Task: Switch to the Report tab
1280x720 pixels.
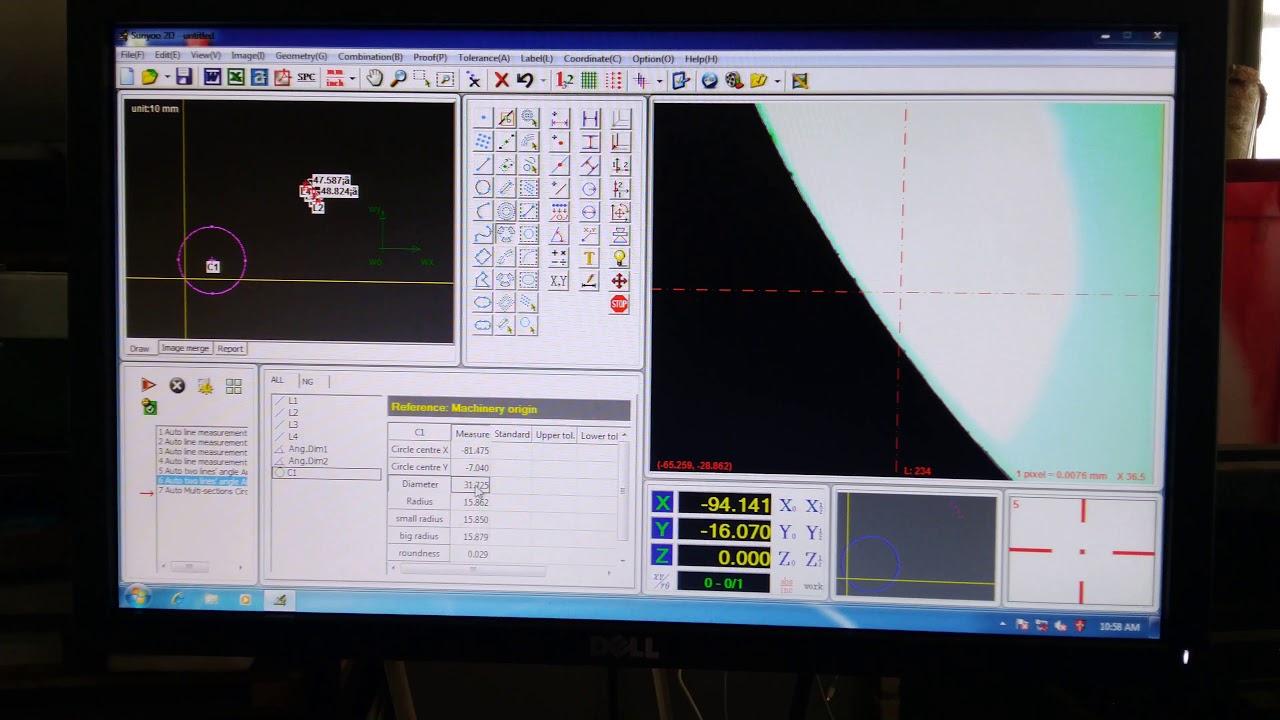Action: point(230,348)
